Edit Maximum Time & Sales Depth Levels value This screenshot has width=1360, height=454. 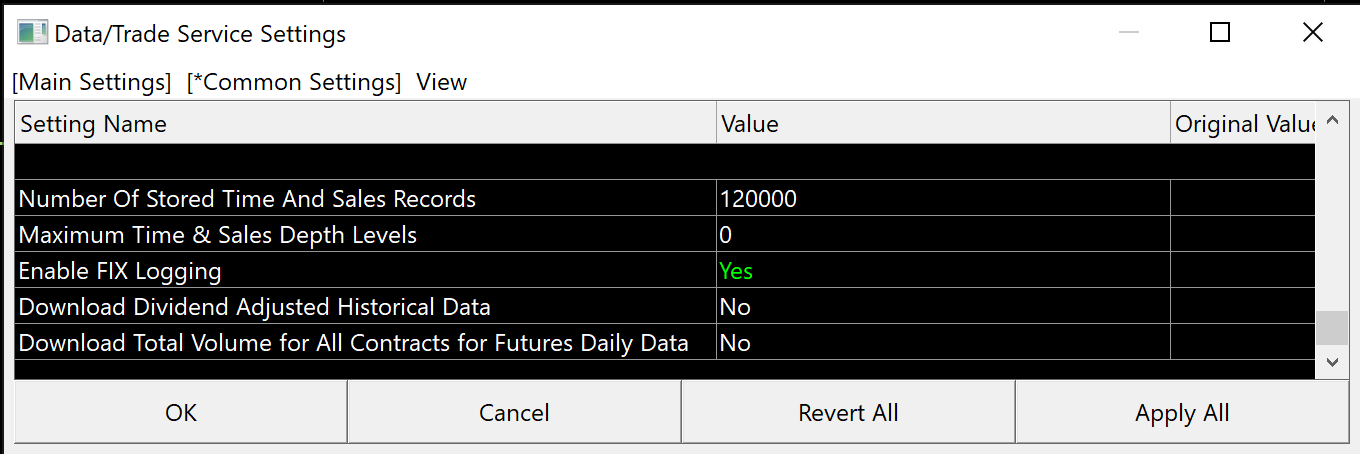point(726,235)
